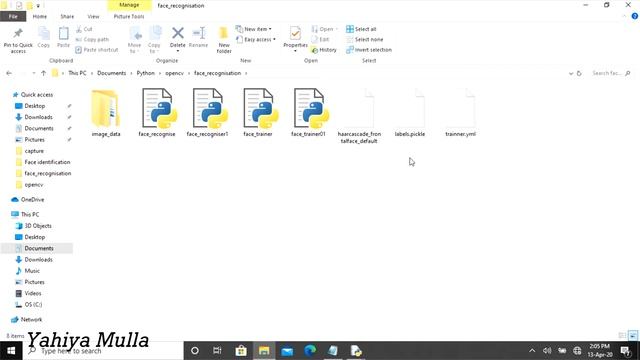Open Microsoft Edge from taskbar
640x360 pixels.
coord(310,351)
